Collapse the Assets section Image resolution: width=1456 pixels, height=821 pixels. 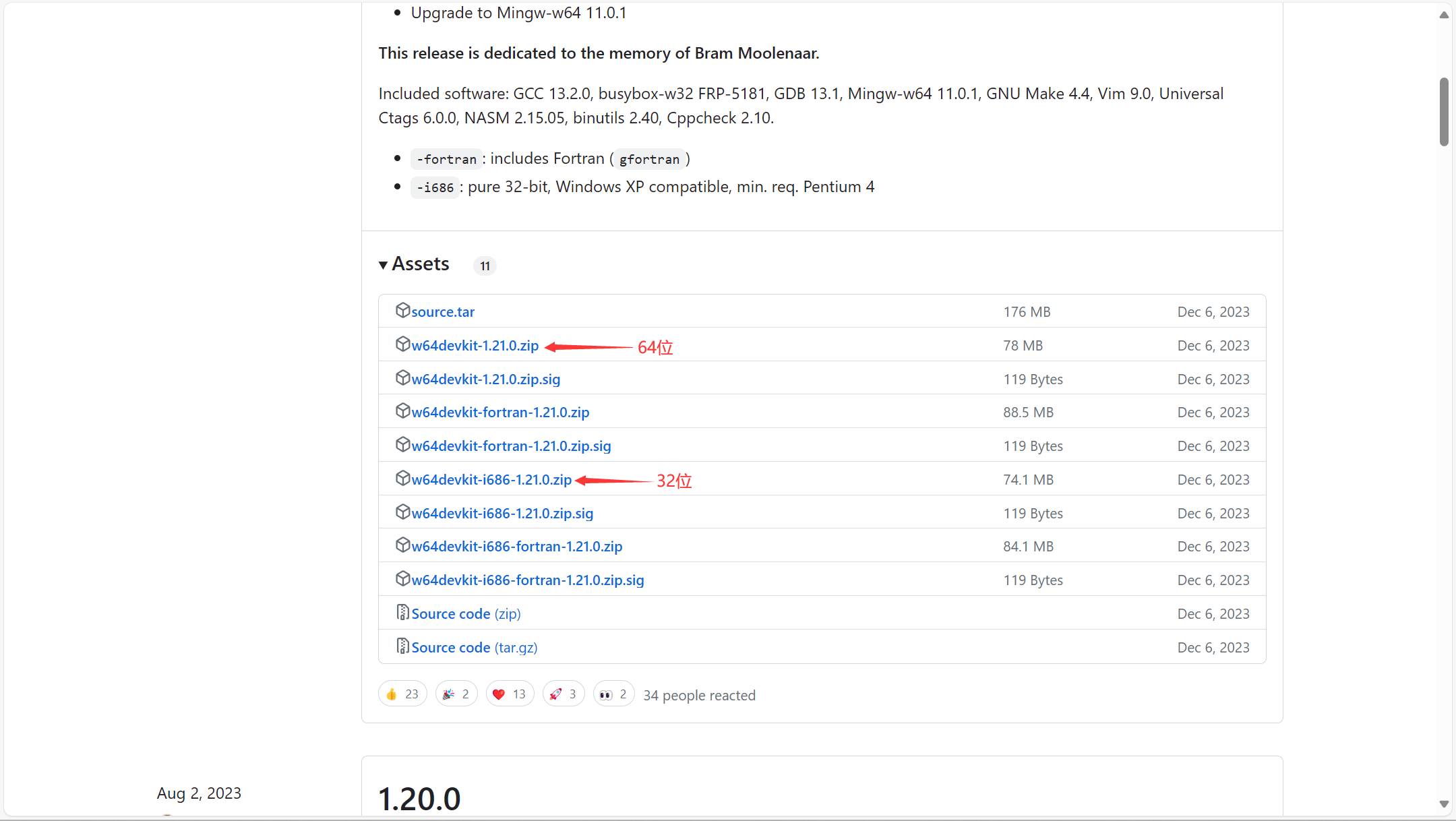tap(414, 264)
